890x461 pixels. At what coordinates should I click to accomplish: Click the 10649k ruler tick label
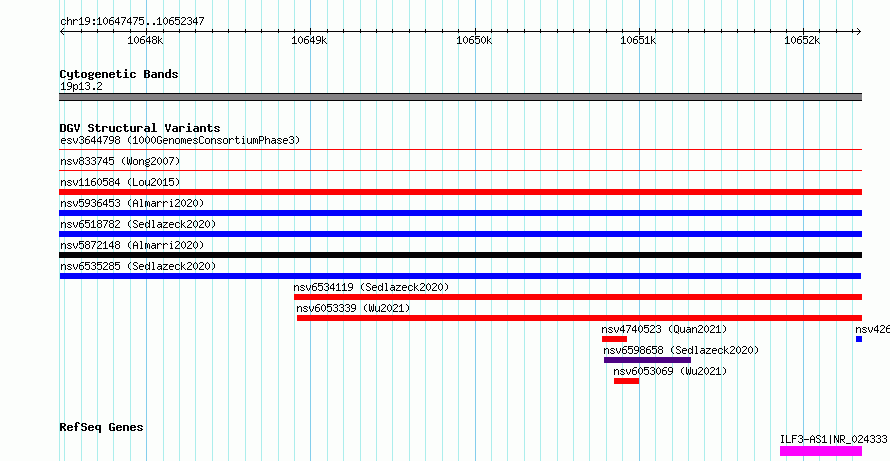tap(309, 40)
